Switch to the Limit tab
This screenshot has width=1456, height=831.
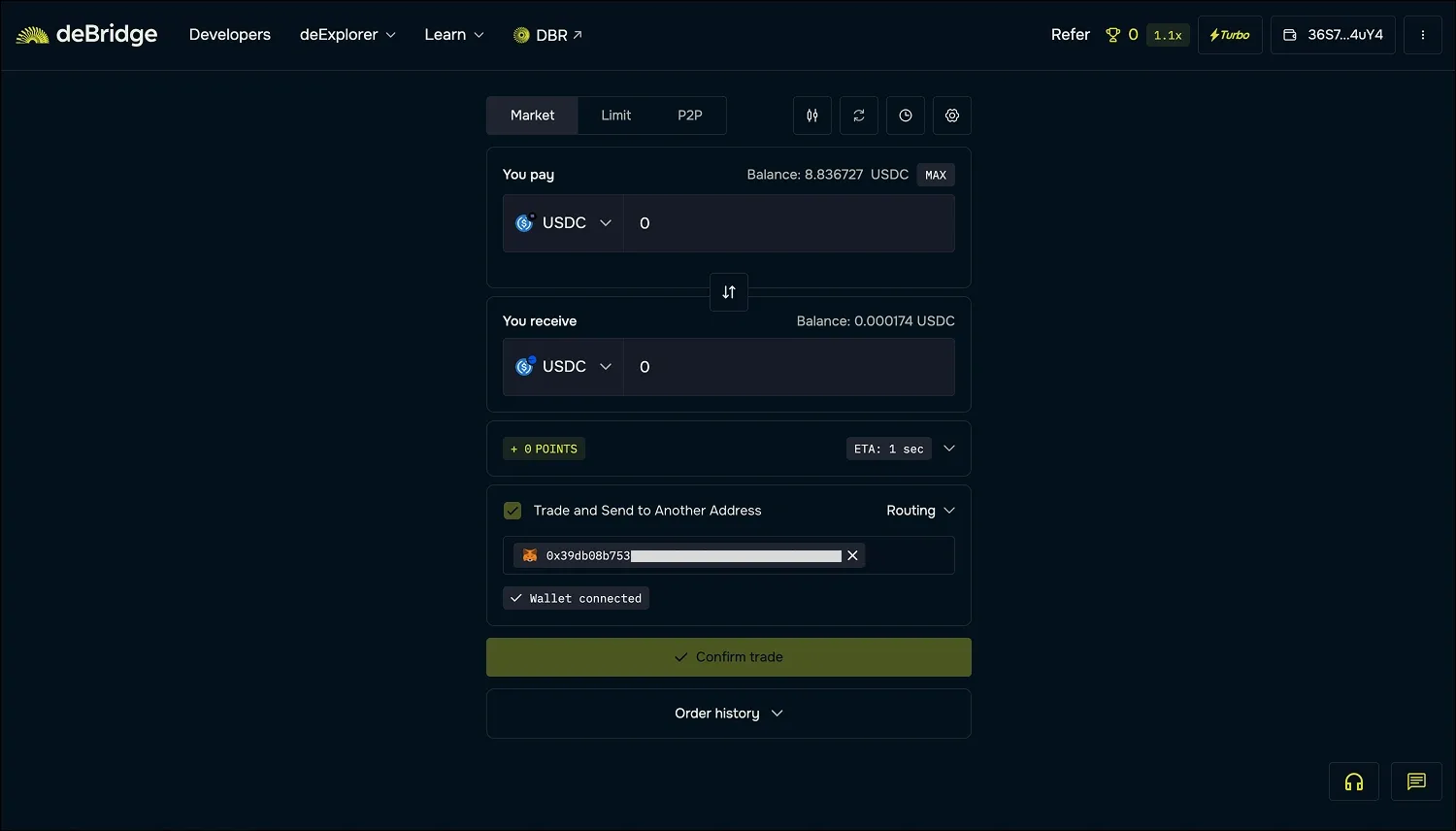(x=615, y=116)
